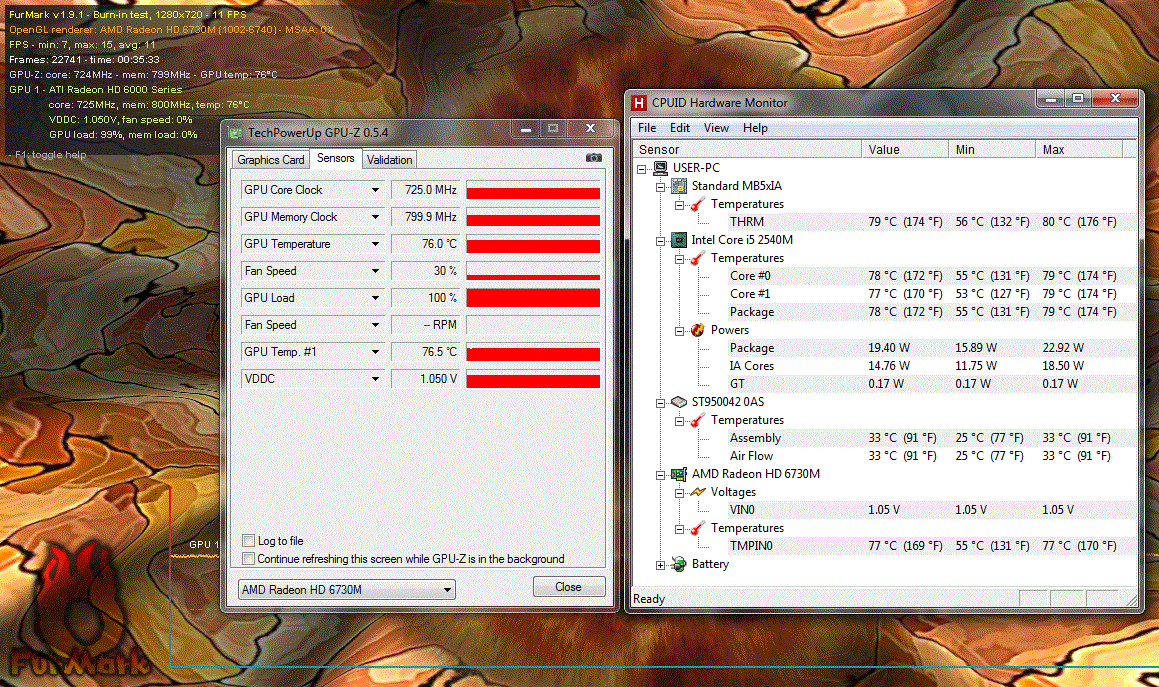Collapse the AMD Radeon HD 6730M node
This screenshot has height=687, width=1159.
click(x=660, y=475)
